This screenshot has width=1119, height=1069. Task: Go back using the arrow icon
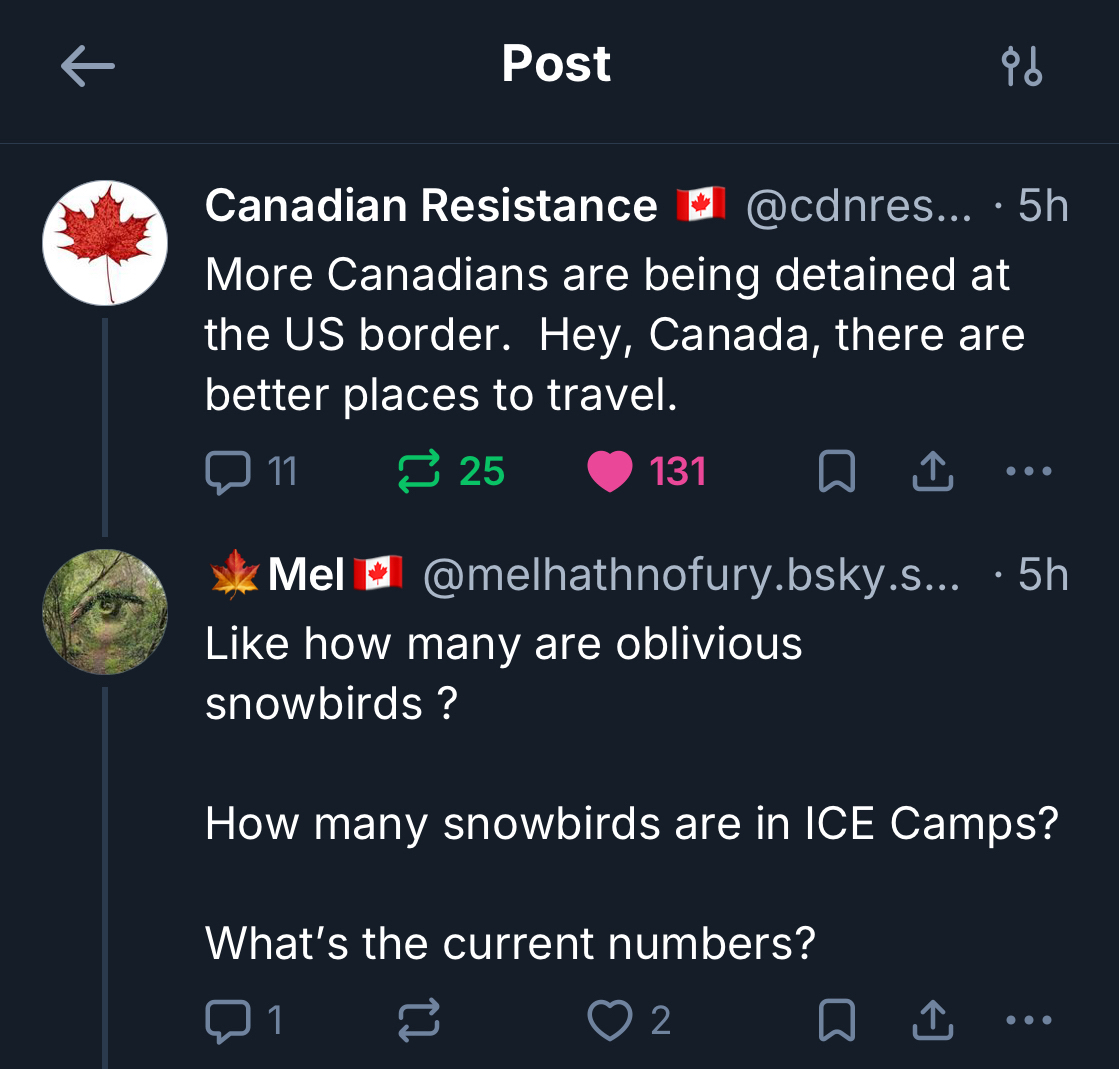click(88, 67)
